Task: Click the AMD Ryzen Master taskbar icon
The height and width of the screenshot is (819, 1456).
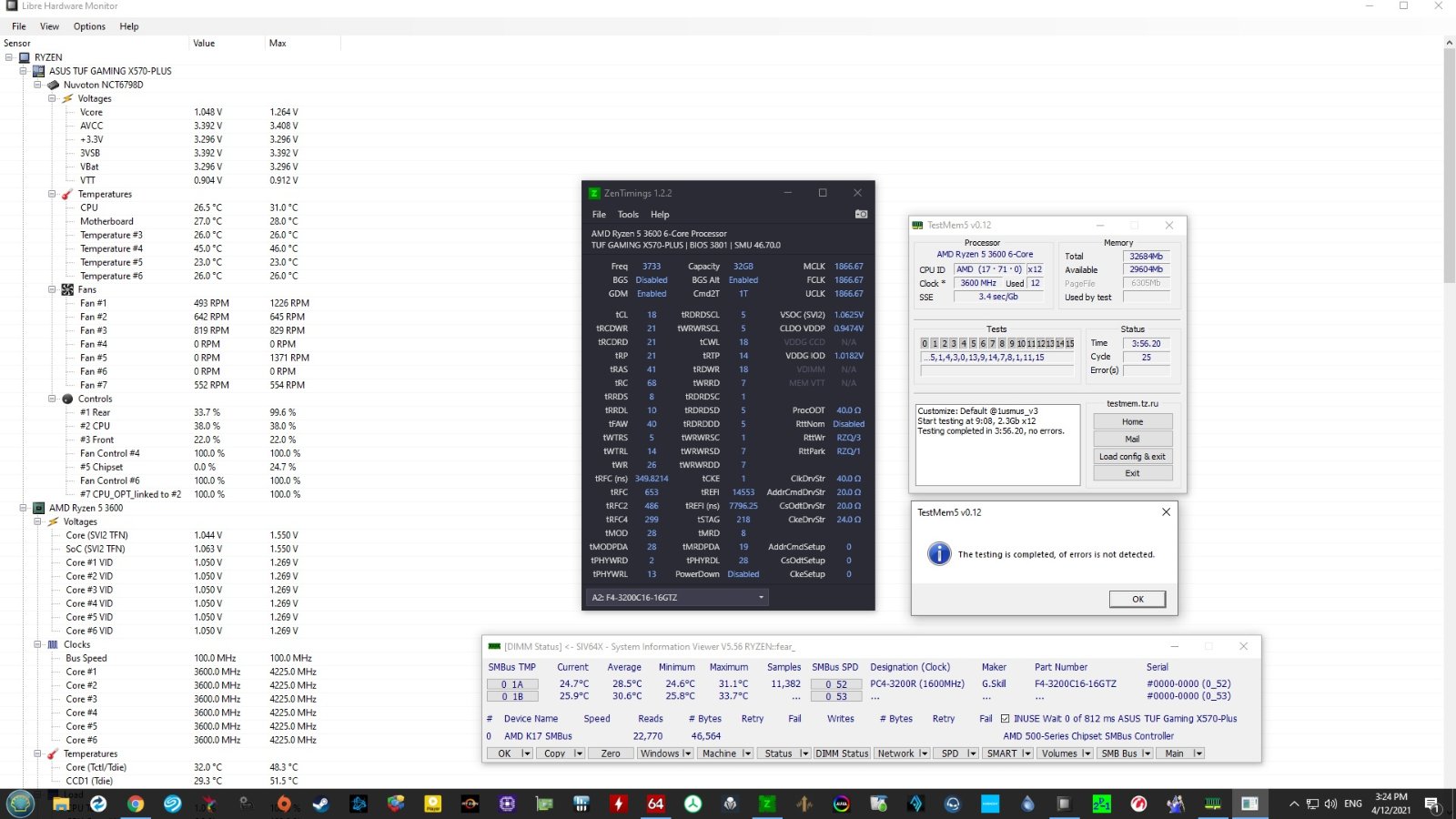Action: point(470,804)
